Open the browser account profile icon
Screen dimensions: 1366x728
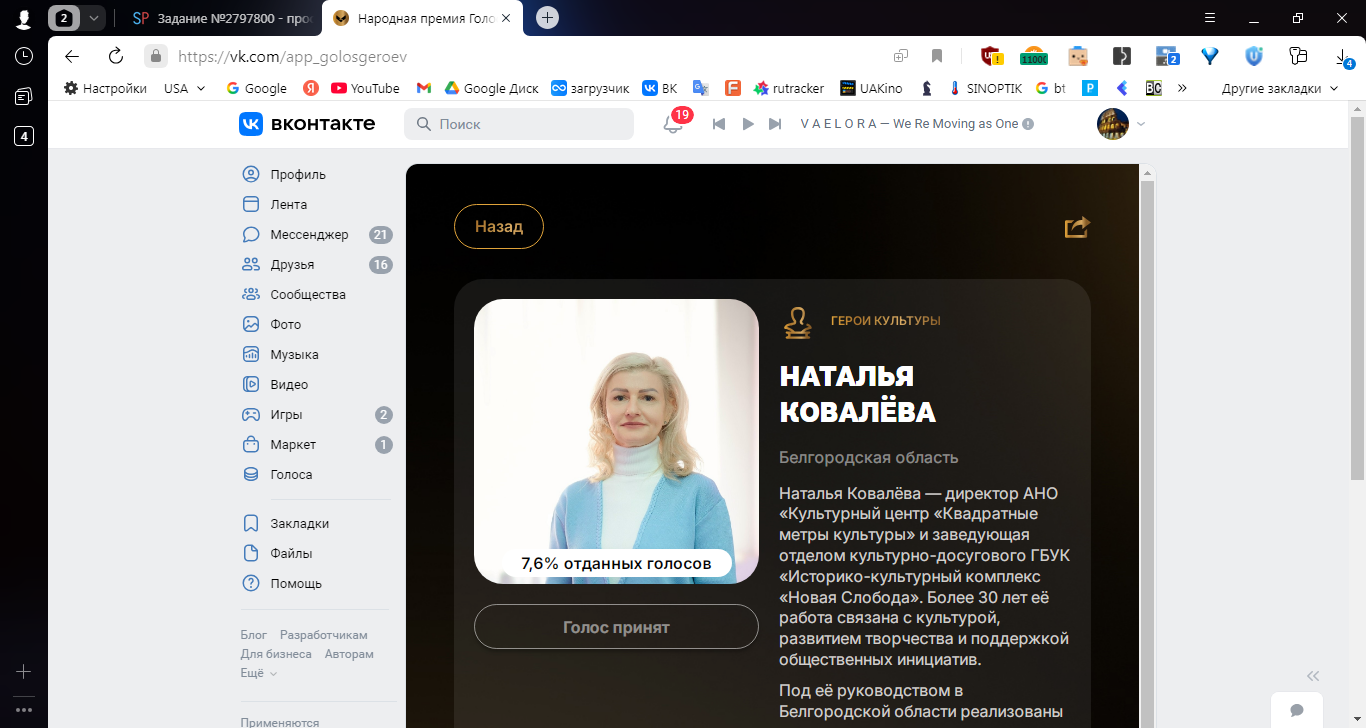24,18
